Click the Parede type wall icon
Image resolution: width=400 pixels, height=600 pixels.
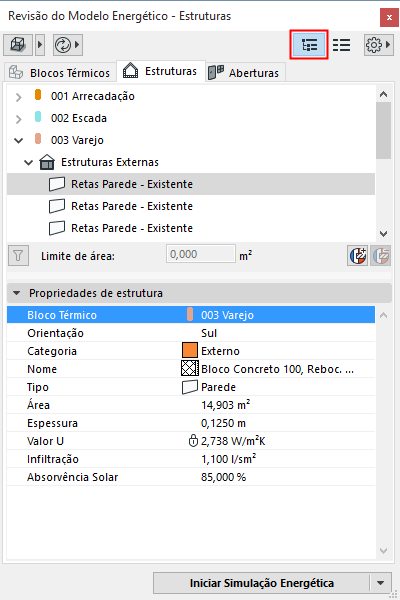click(x=189, y=387)
